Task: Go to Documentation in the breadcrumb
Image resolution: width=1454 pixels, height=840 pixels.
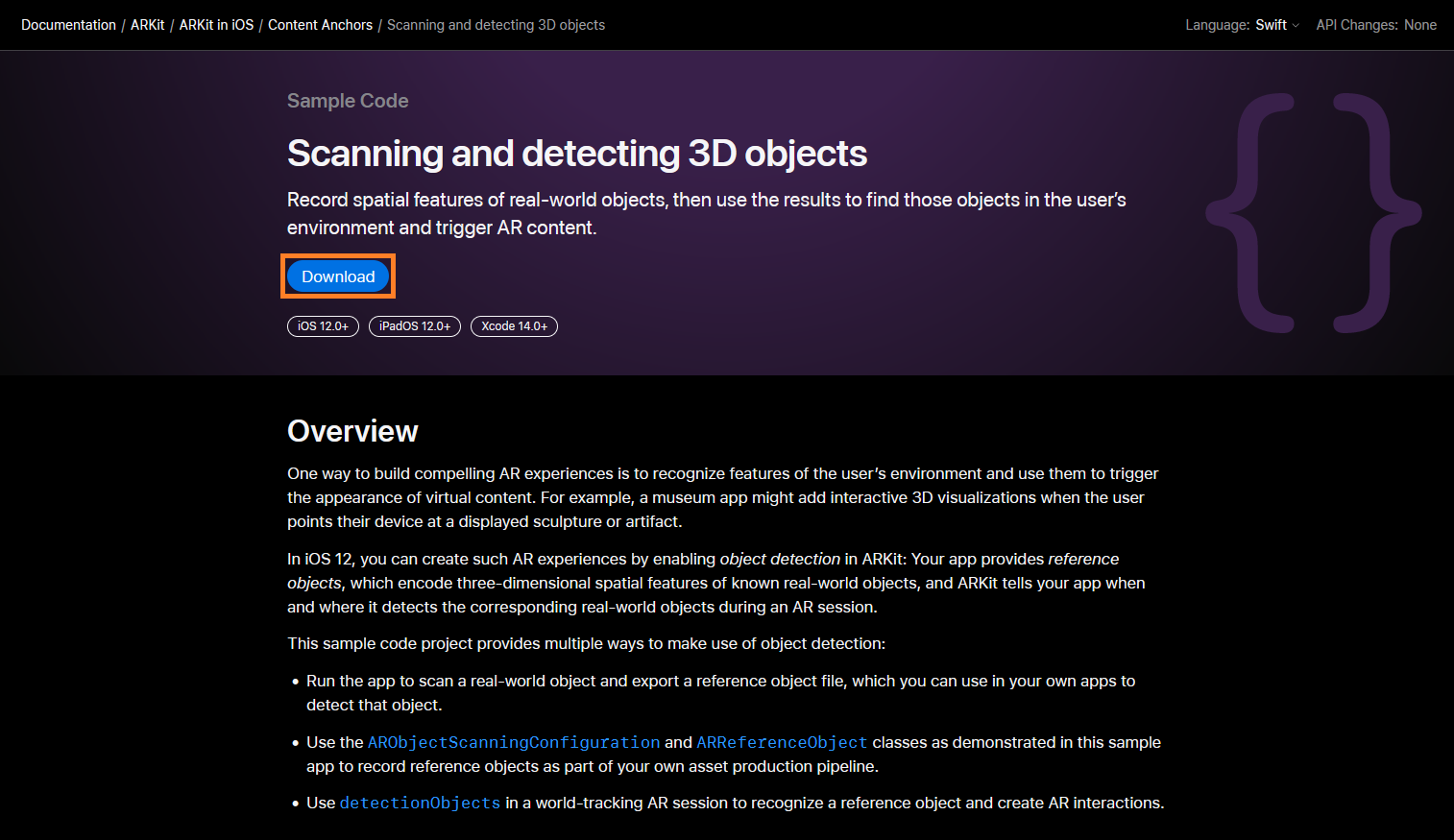Action: coord(68,25)
